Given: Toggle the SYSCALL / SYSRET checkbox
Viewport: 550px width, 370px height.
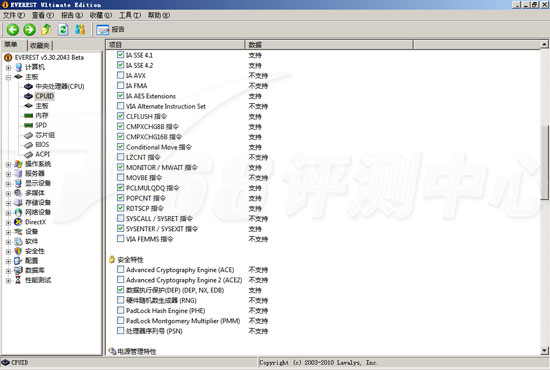Looking at the screenshot, I should click(x=120, y=218).
